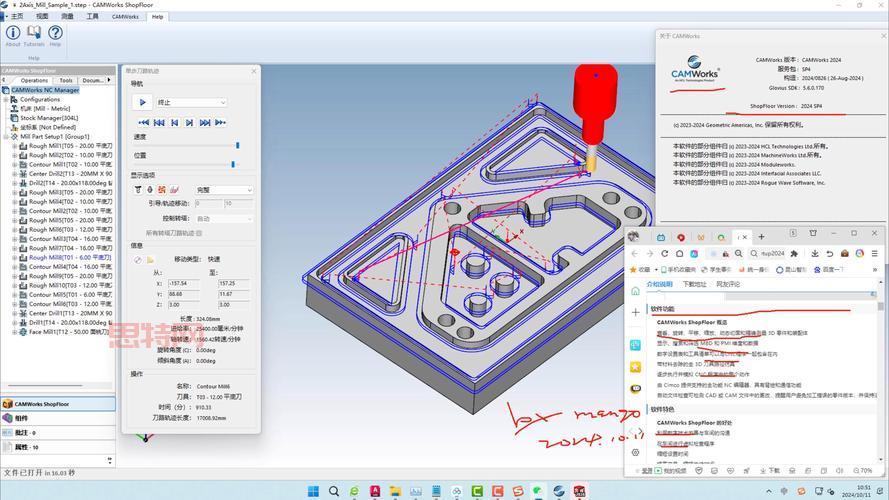
Task: Open the Tools tab in the side panel
Action: (66, 80)
